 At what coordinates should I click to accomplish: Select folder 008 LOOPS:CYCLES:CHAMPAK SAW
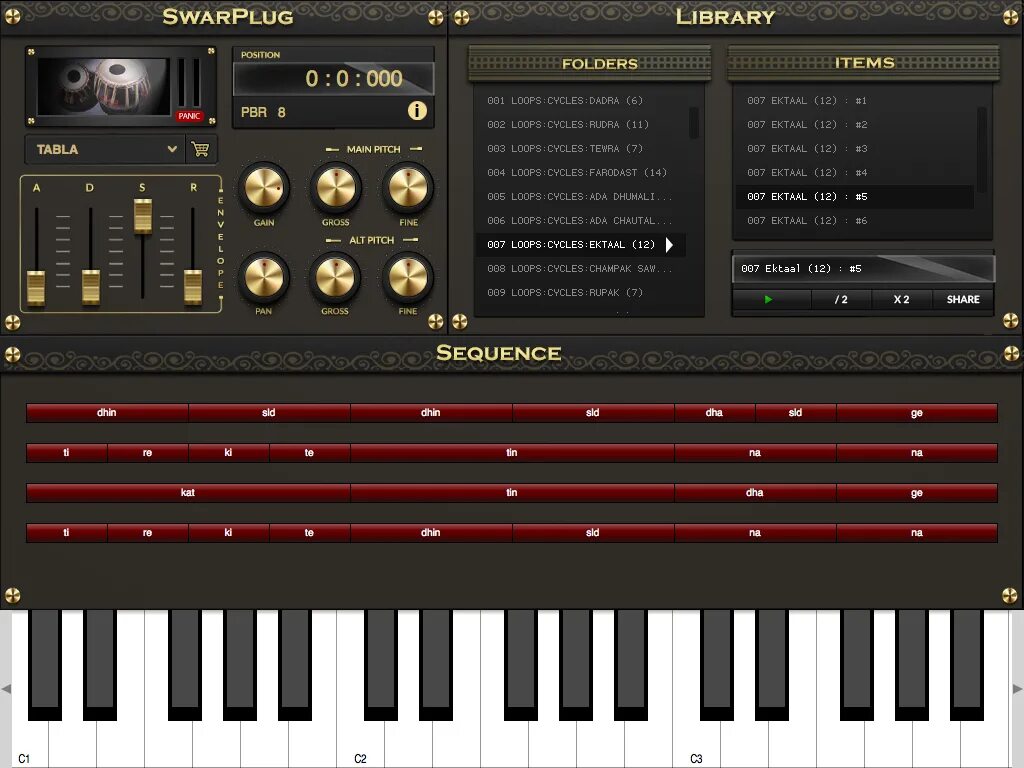pos(579,269)
